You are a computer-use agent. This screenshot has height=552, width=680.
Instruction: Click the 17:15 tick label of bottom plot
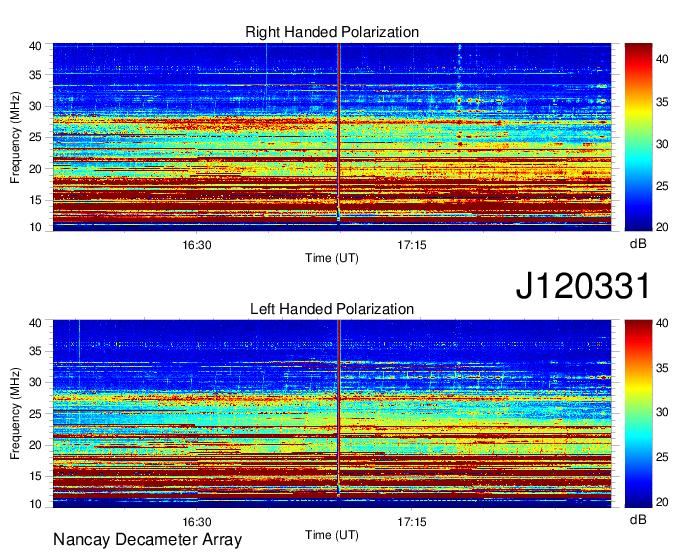[x=412, y=522]
